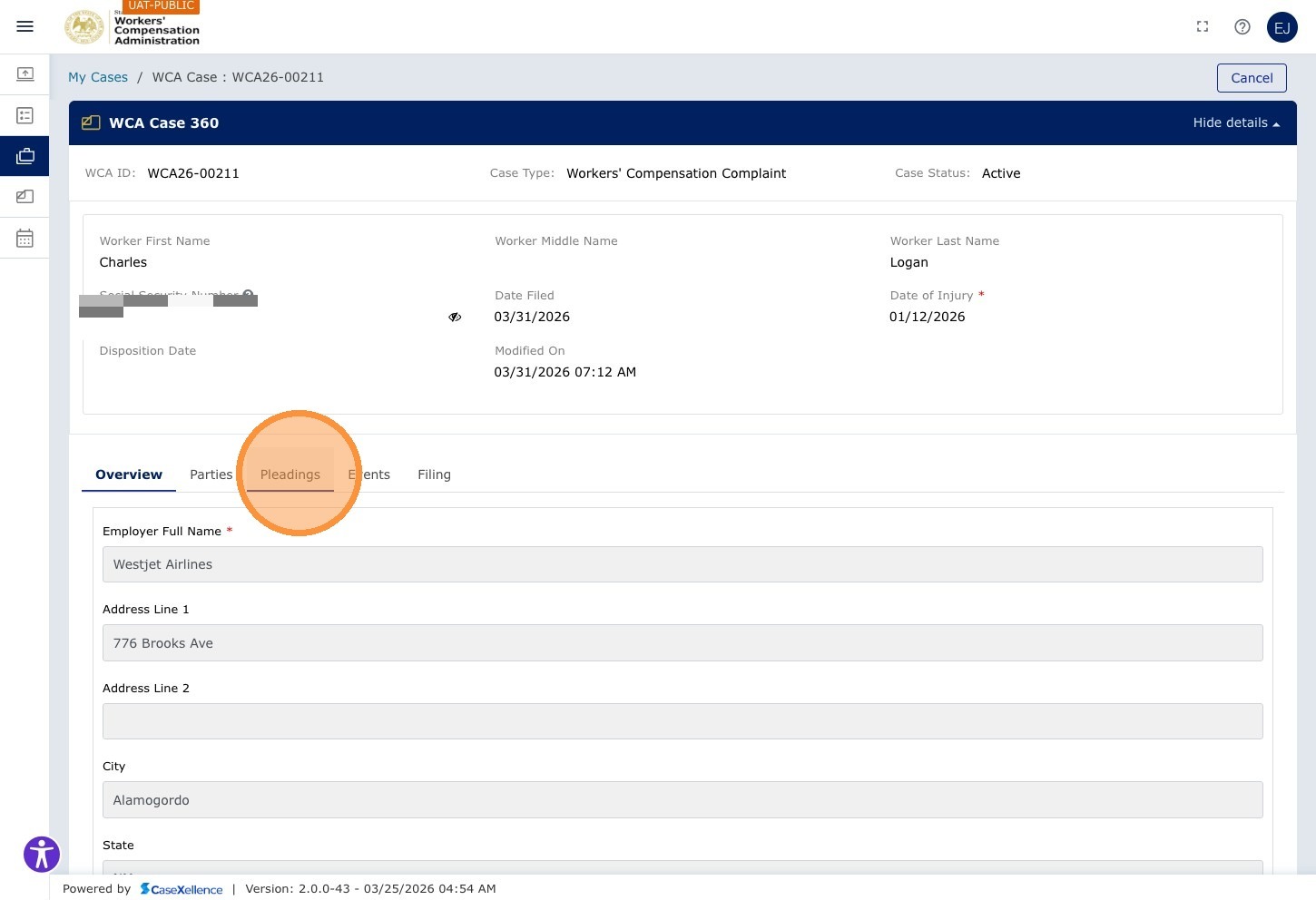Open the hamburger navigation menu
This screenshot has height=900, width=1316.
click(x=25, y=26)
